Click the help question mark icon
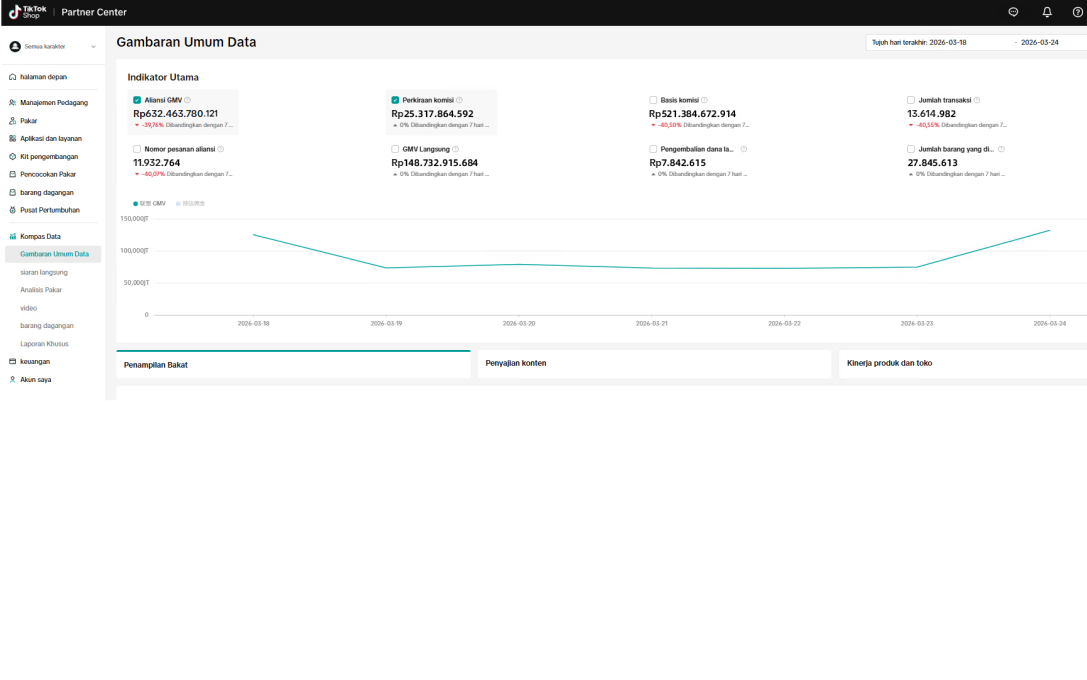 (1077, 12)
